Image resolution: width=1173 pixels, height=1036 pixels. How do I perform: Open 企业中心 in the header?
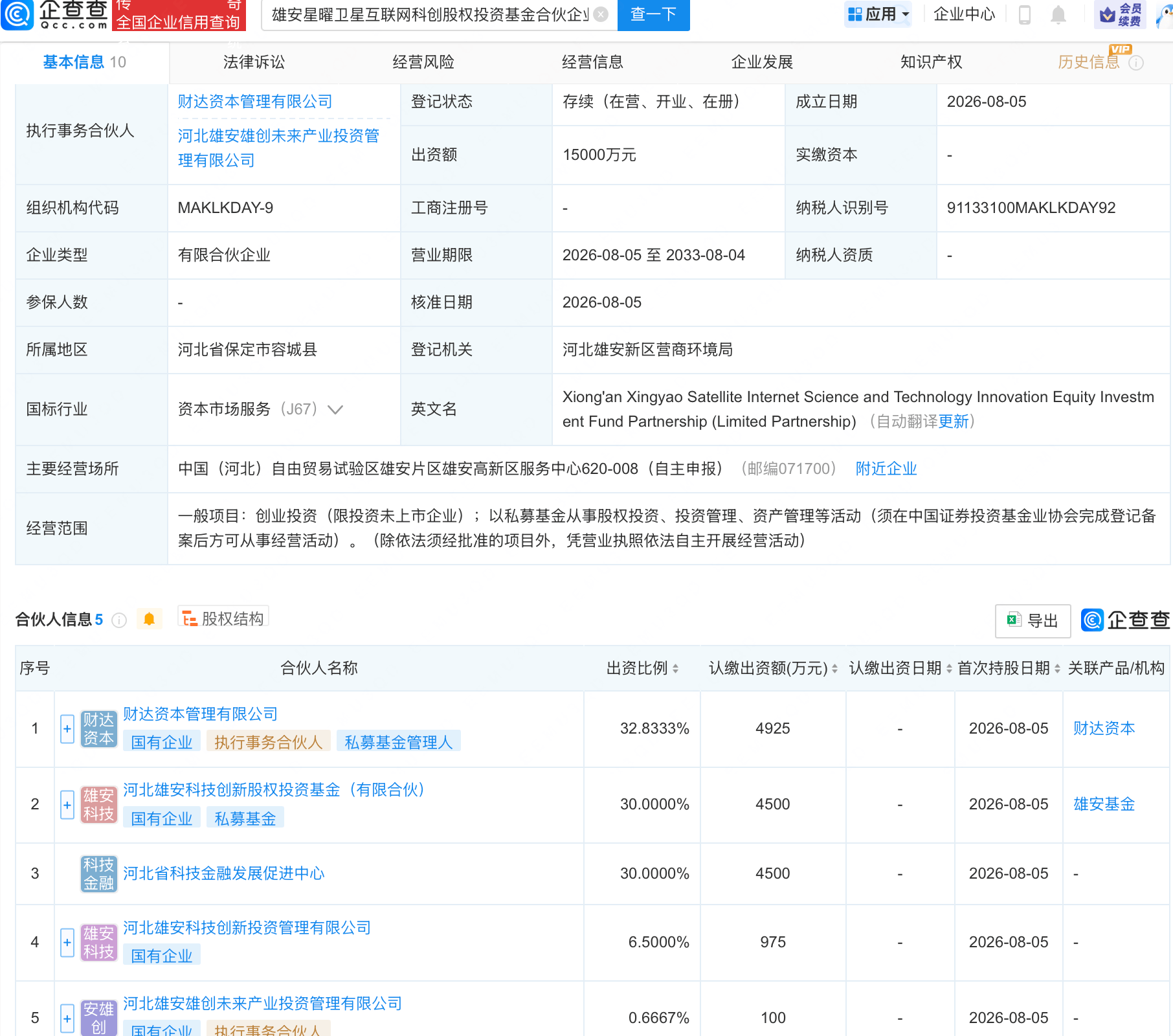point(964,14)
